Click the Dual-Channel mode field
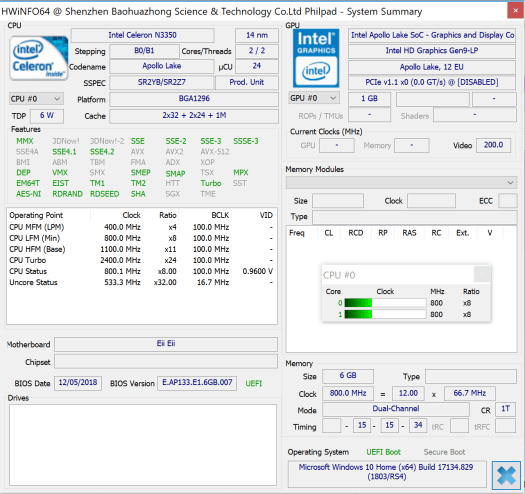This screenshot has height=494, width=525. pyautogui.click(x=396, y=409)
